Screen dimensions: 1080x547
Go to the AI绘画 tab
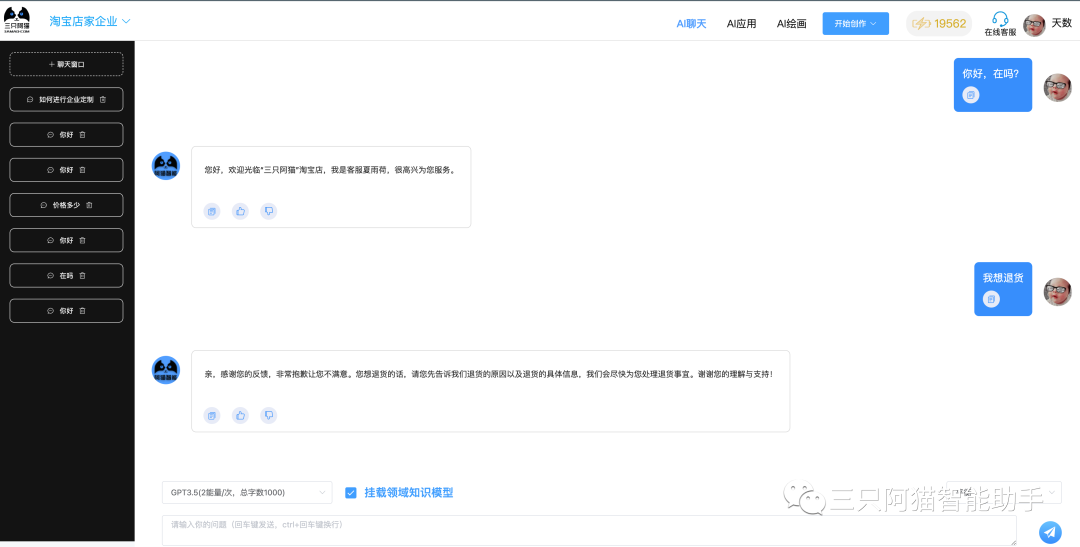[792, 23]
